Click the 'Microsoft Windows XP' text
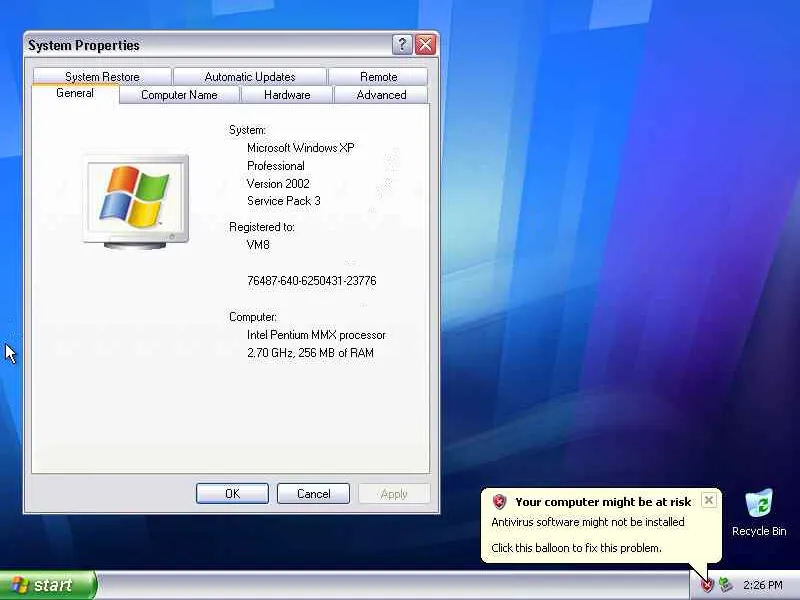800x600 pixels. (x=301, y=148)
